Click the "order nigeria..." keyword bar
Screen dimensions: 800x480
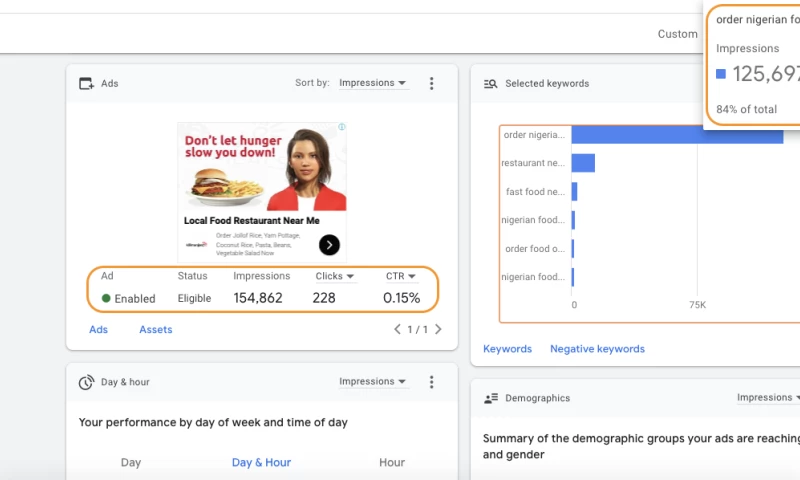677,135
